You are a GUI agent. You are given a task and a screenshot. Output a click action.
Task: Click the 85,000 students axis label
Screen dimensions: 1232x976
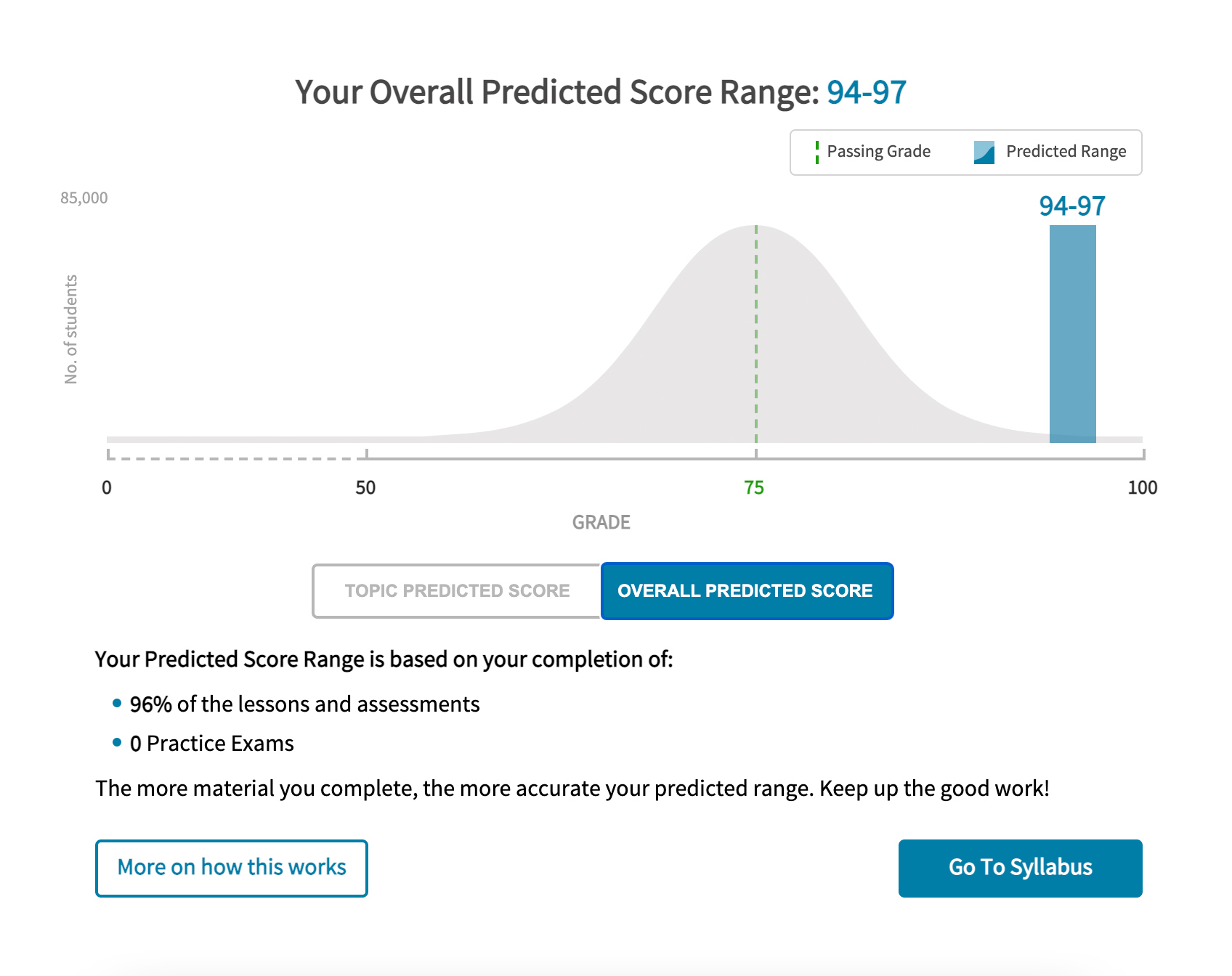pos(84,198)
